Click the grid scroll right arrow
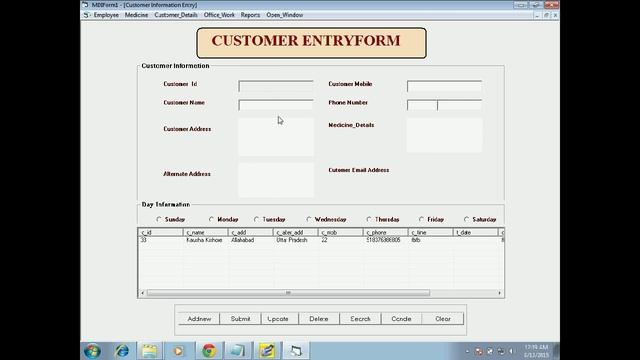Image resolution: width=640 pixels, height=360 pixels. pos(500,293)
